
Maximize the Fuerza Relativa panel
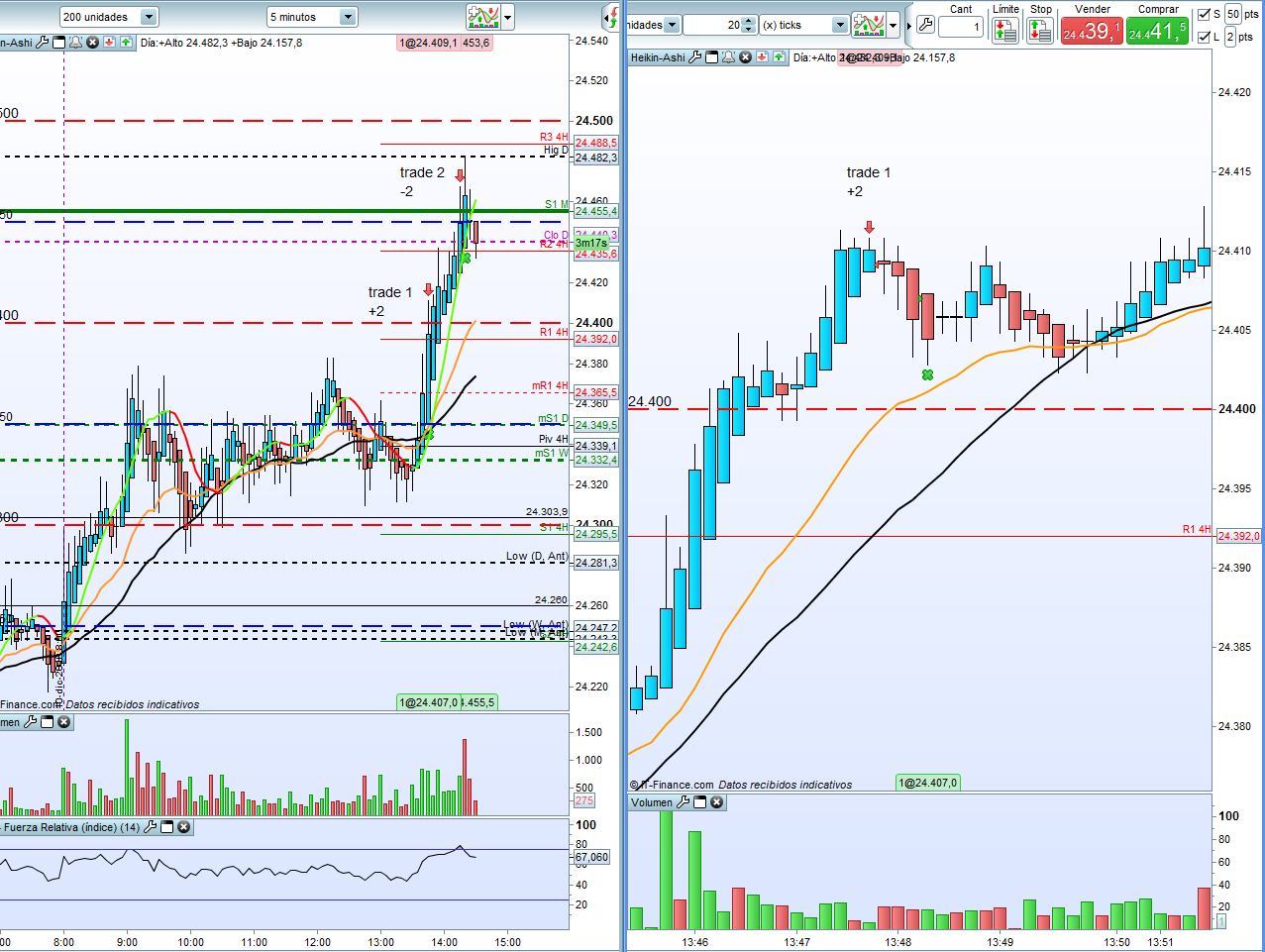[166, 827]
